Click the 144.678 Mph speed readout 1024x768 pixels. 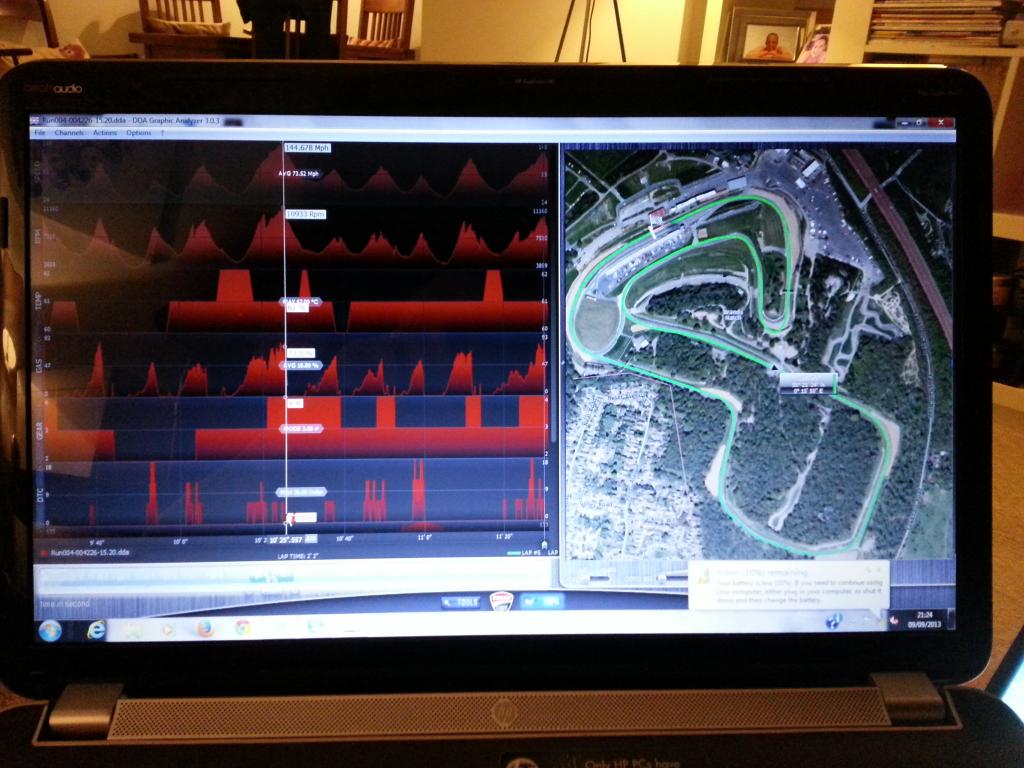click(307, 148)
